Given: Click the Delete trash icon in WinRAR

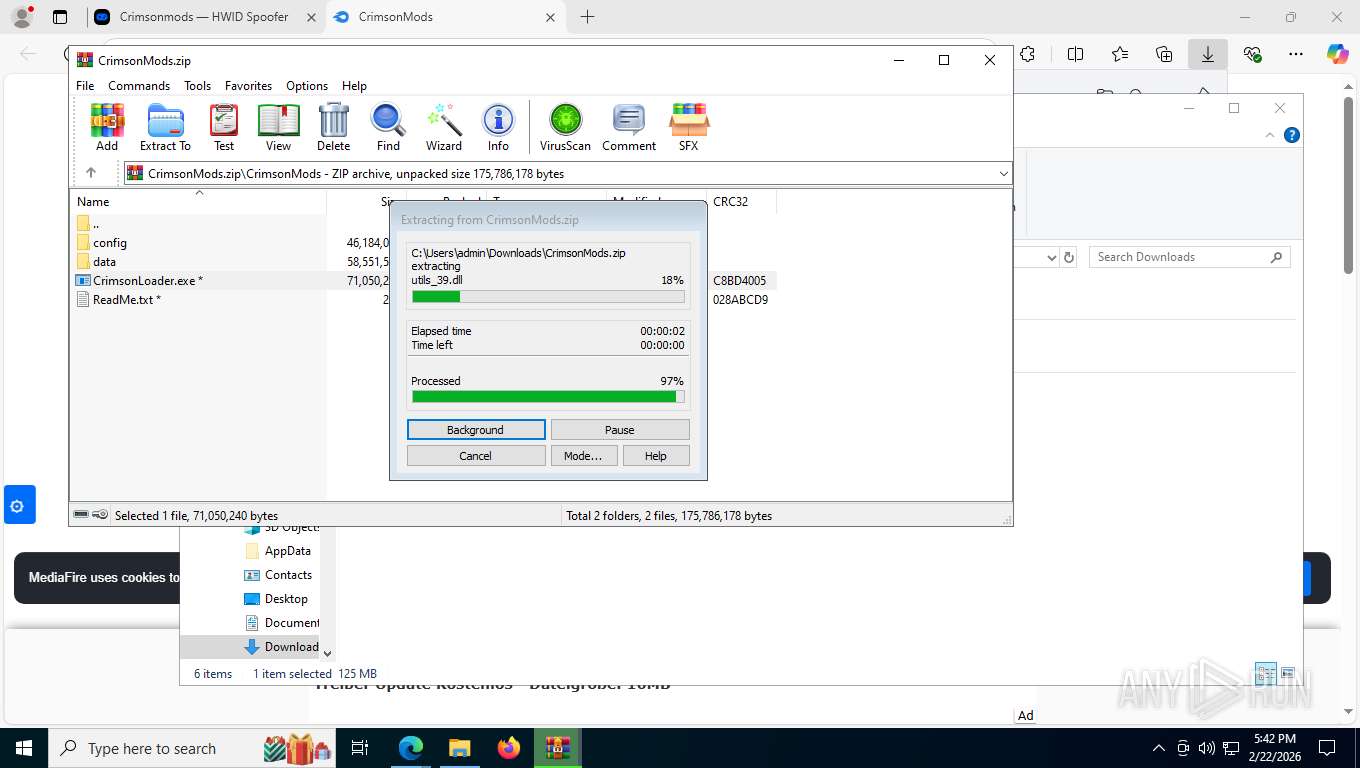Looking at the screenshot, I should coord(333,127).
